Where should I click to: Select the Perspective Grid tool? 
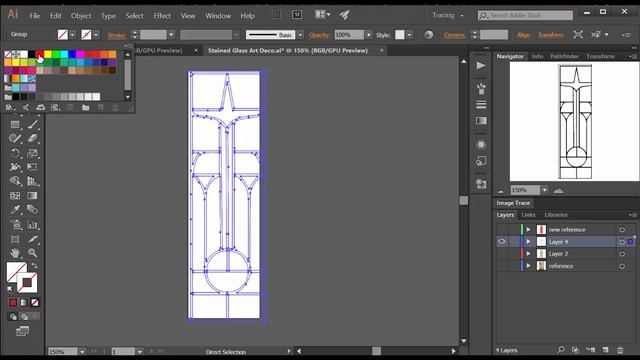pyautogui.click(x=33, y=181)
